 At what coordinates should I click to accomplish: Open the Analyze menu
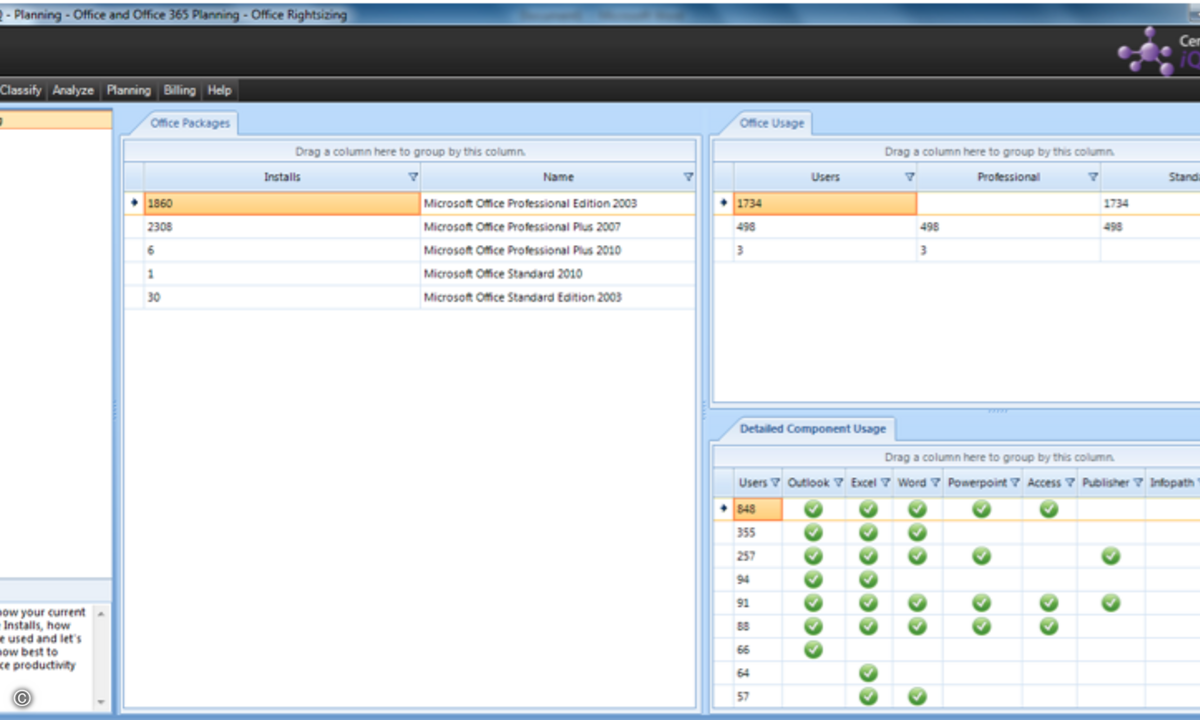[x=73, y=90]
